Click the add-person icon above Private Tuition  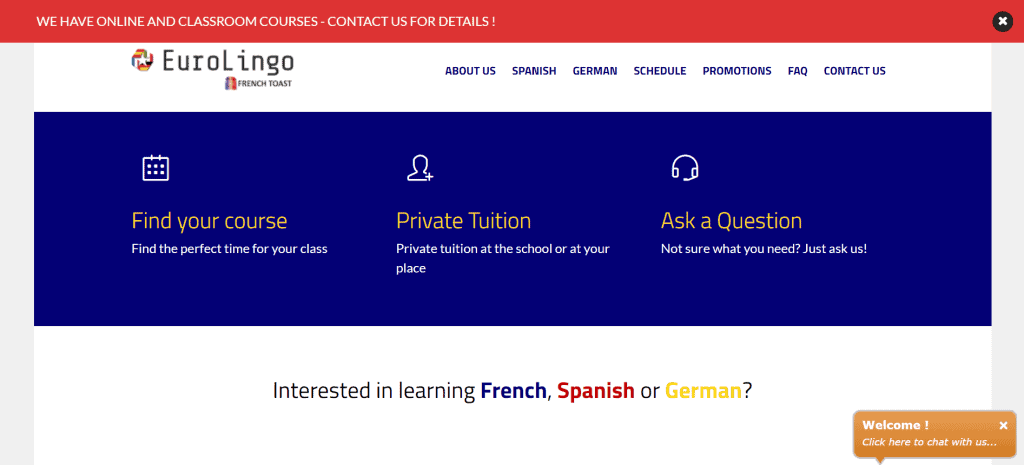420,167
